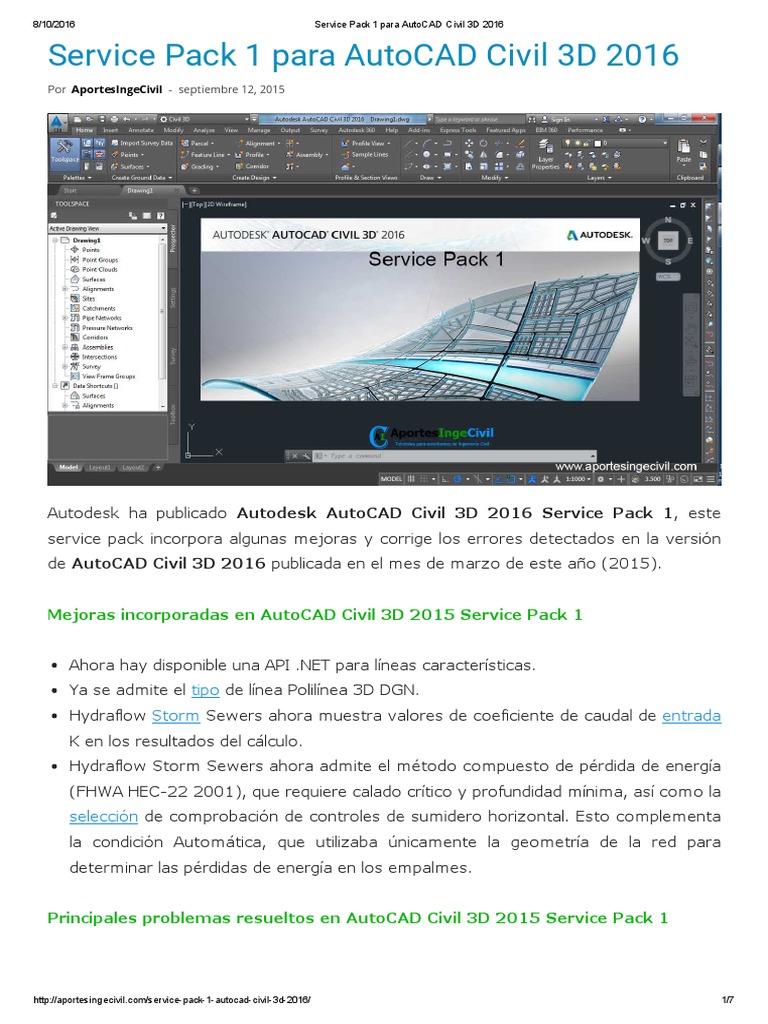This screenshot has height=1024, width=768.
Task: Click the Import Survey Data button
Action: pyautogui.click(x=141, y=143)
